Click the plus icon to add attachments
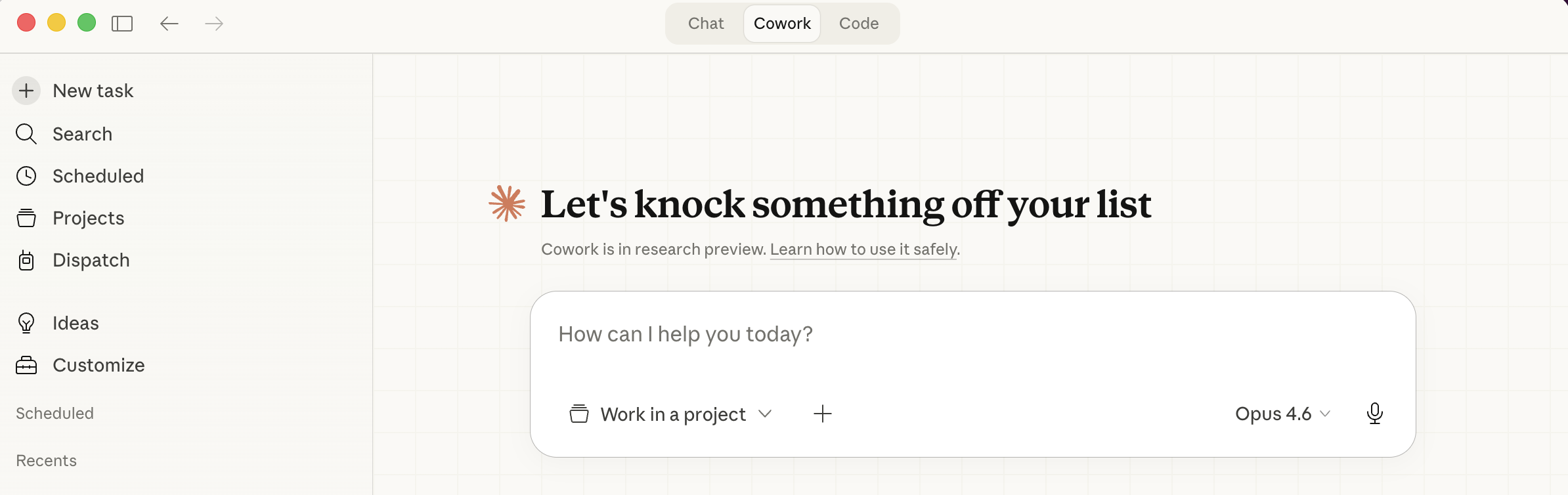Image resolution: width=1568 pixels, height=495 pixels. click(x=822, y=414)
